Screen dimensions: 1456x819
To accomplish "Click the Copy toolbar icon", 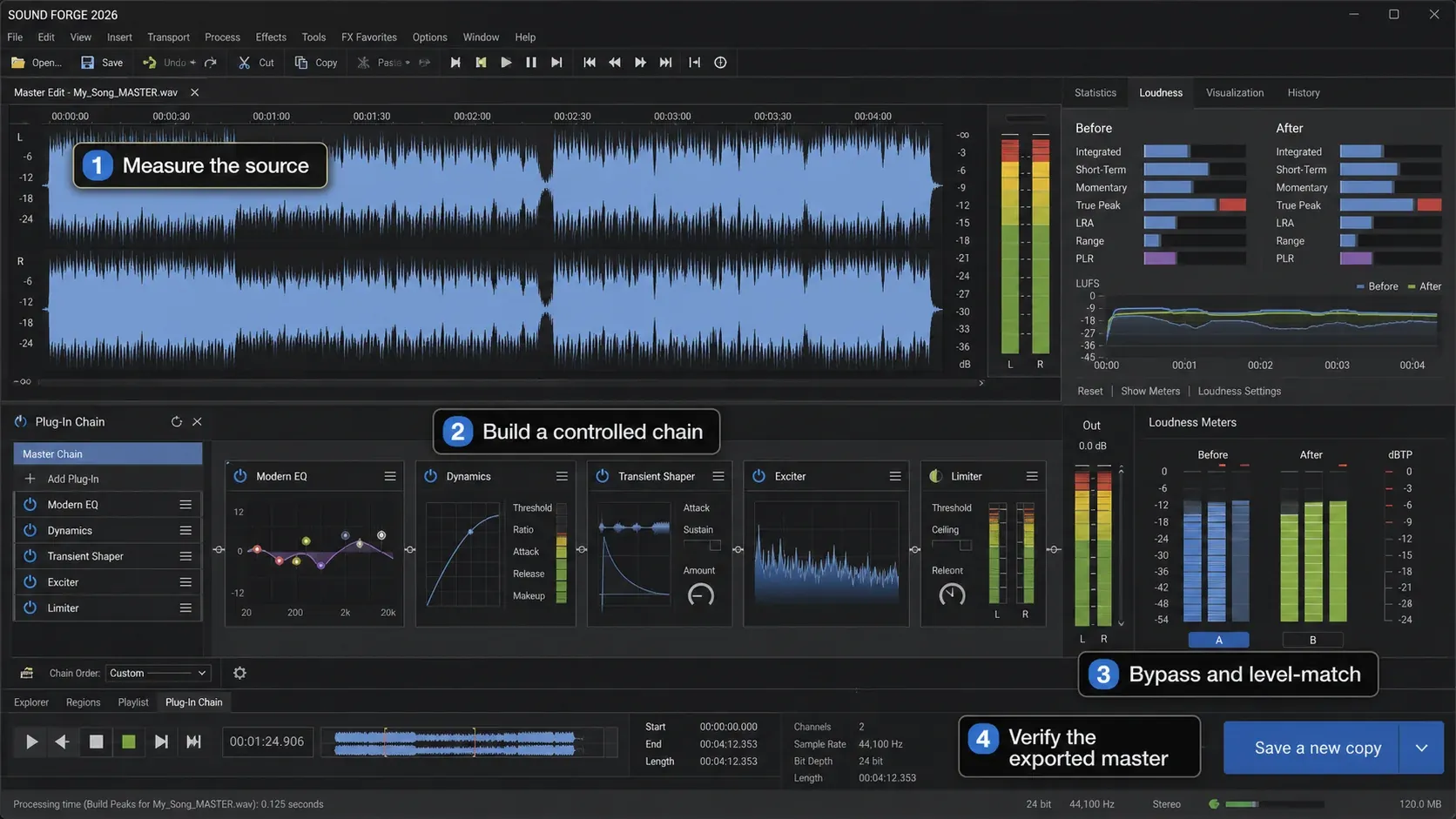I will point(301,63).
